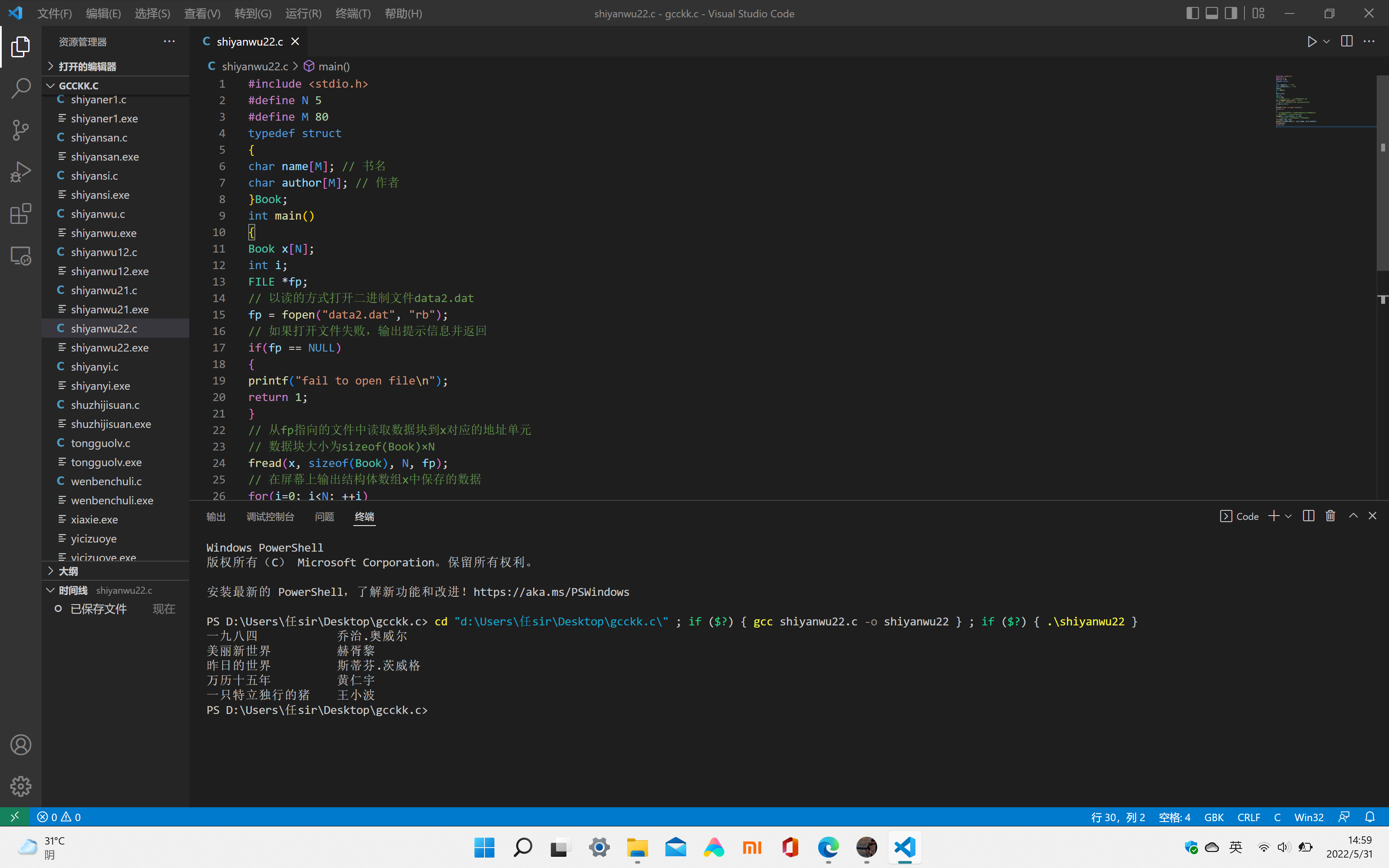Viewport: 1389px width, 868px height.
Task: Open the Manage gear menu
Action: [x=21, y=786]
